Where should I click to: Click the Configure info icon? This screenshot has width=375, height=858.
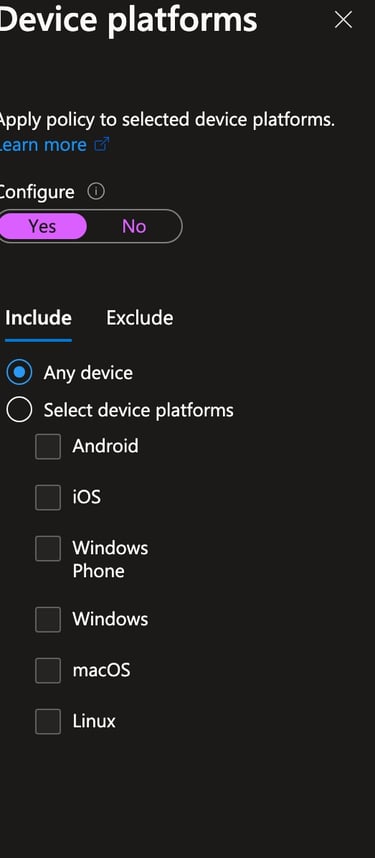pos(96,192)
